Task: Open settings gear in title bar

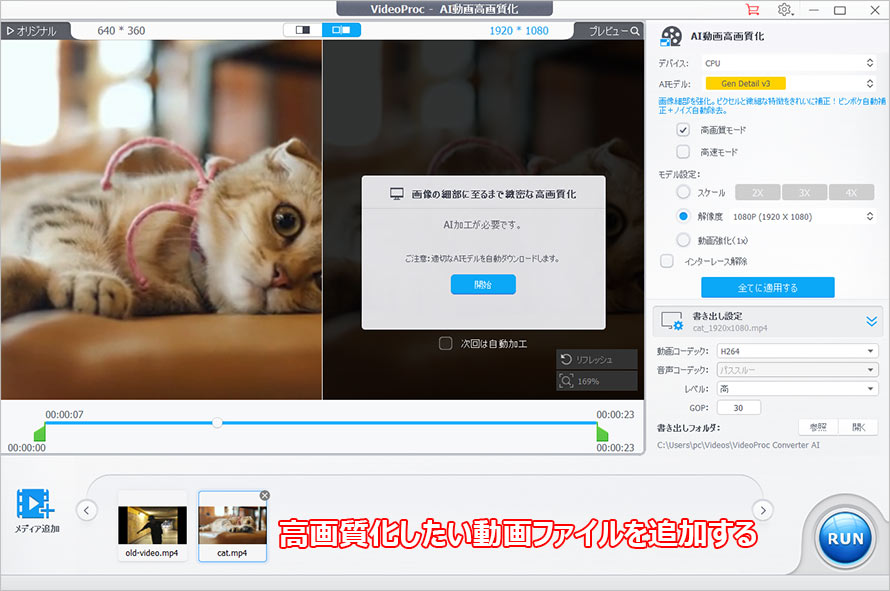Action: [x=785, y=10]
